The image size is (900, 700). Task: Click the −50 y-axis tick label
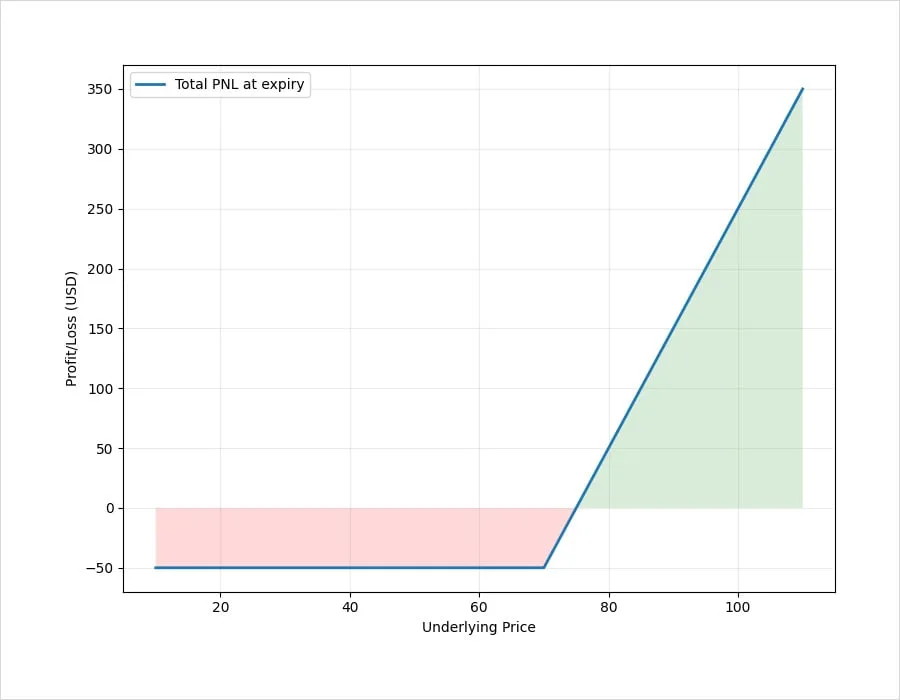pos(99,568)
